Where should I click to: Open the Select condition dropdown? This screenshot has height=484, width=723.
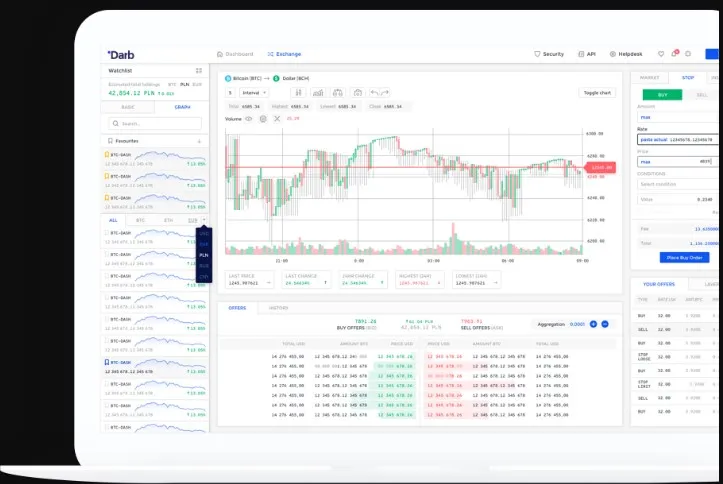(x=678, y=184)
